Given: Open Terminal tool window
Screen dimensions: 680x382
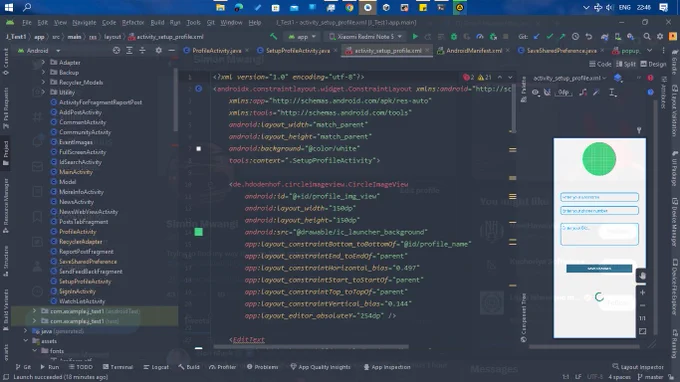Looking at the screenshot, I should pyautogui.click(x=118, y=367).
